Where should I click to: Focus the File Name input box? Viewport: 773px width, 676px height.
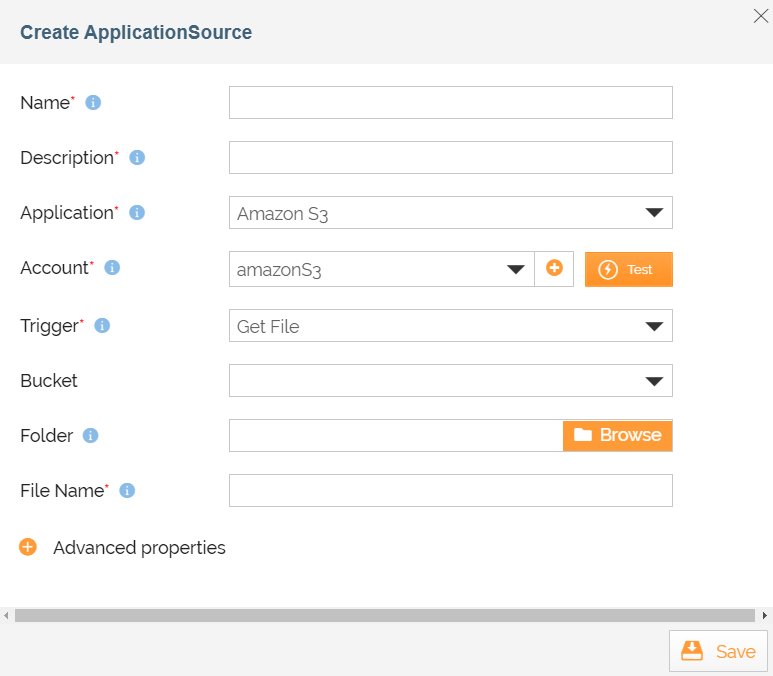(450, 491)
